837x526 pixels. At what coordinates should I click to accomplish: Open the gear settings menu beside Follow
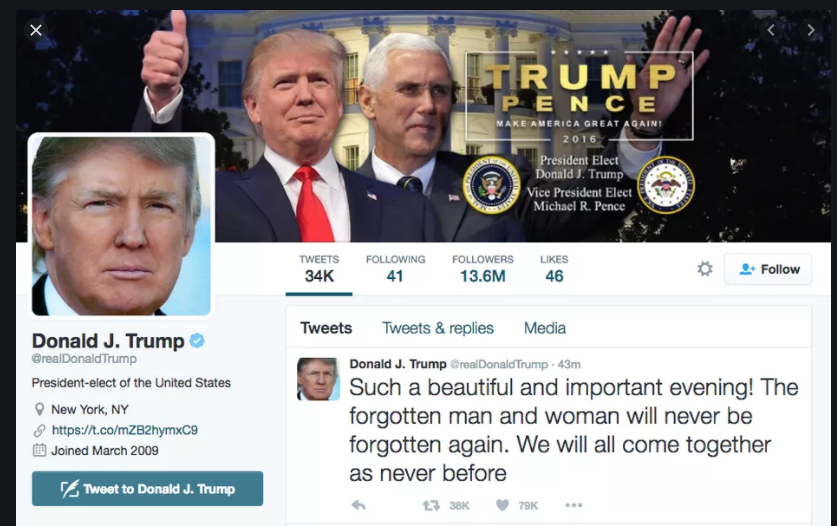click(x=705, y=269)
